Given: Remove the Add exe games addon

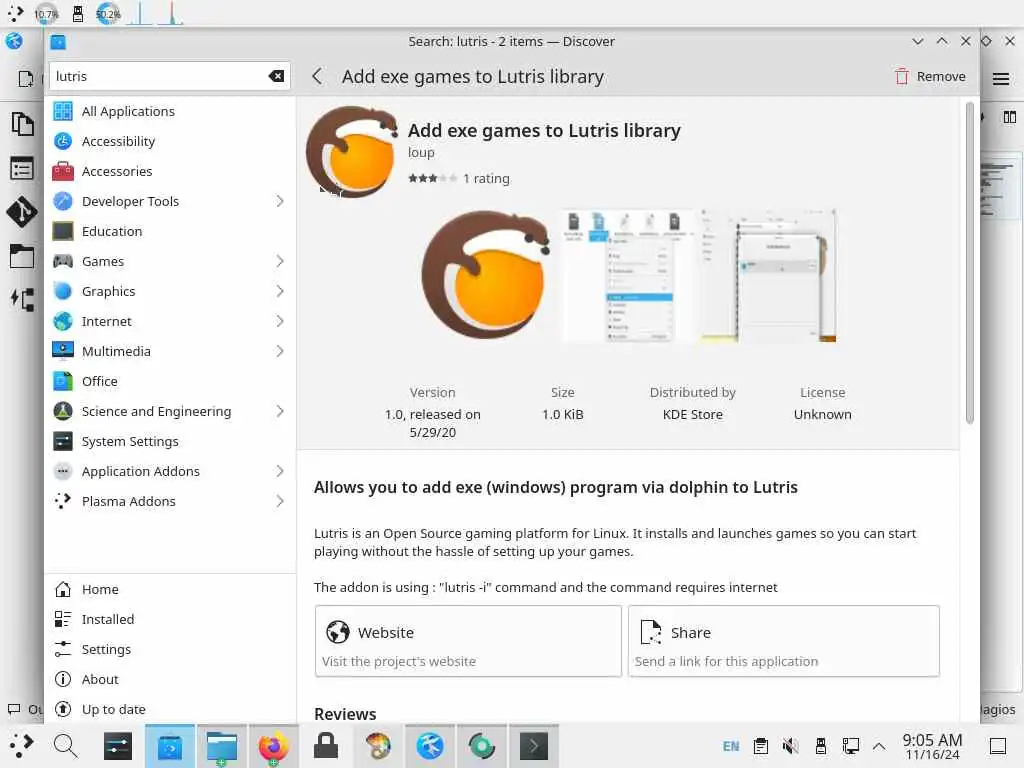Looking at the screenshot, I should [930, 76].
